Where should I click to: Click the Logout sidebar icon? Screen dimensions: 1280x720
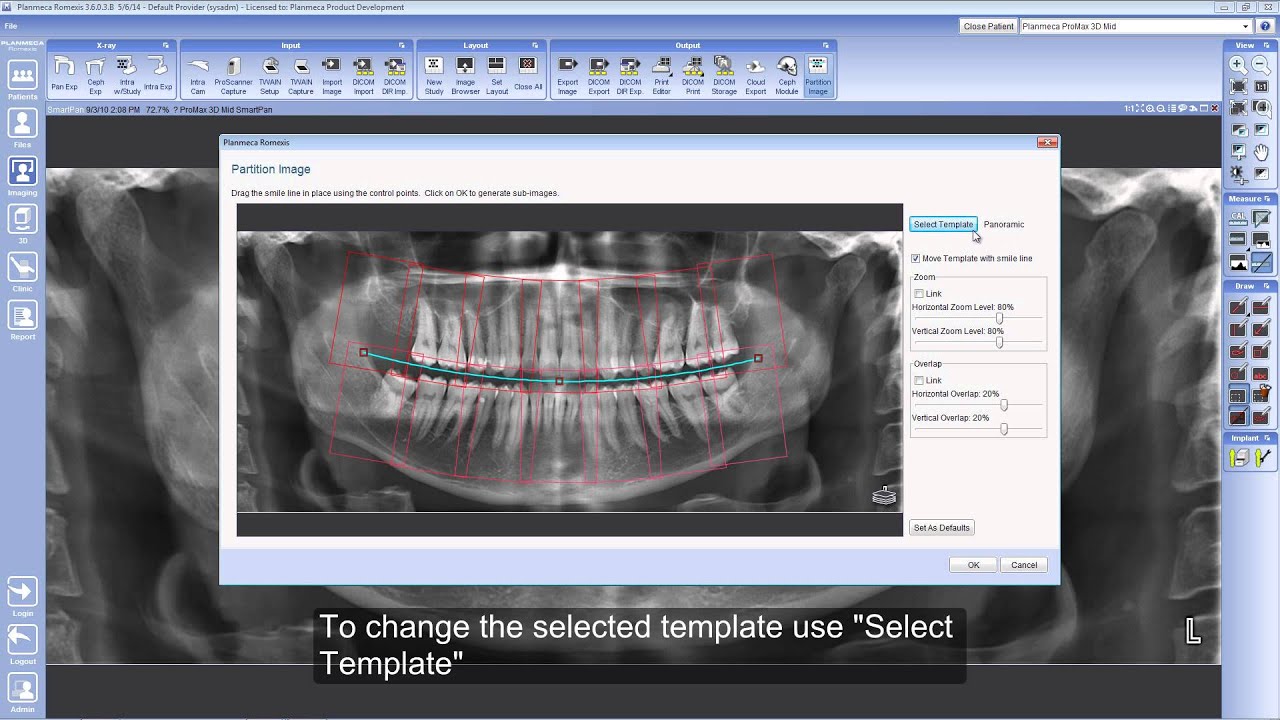pyautogui.click(x=22, y=644)
